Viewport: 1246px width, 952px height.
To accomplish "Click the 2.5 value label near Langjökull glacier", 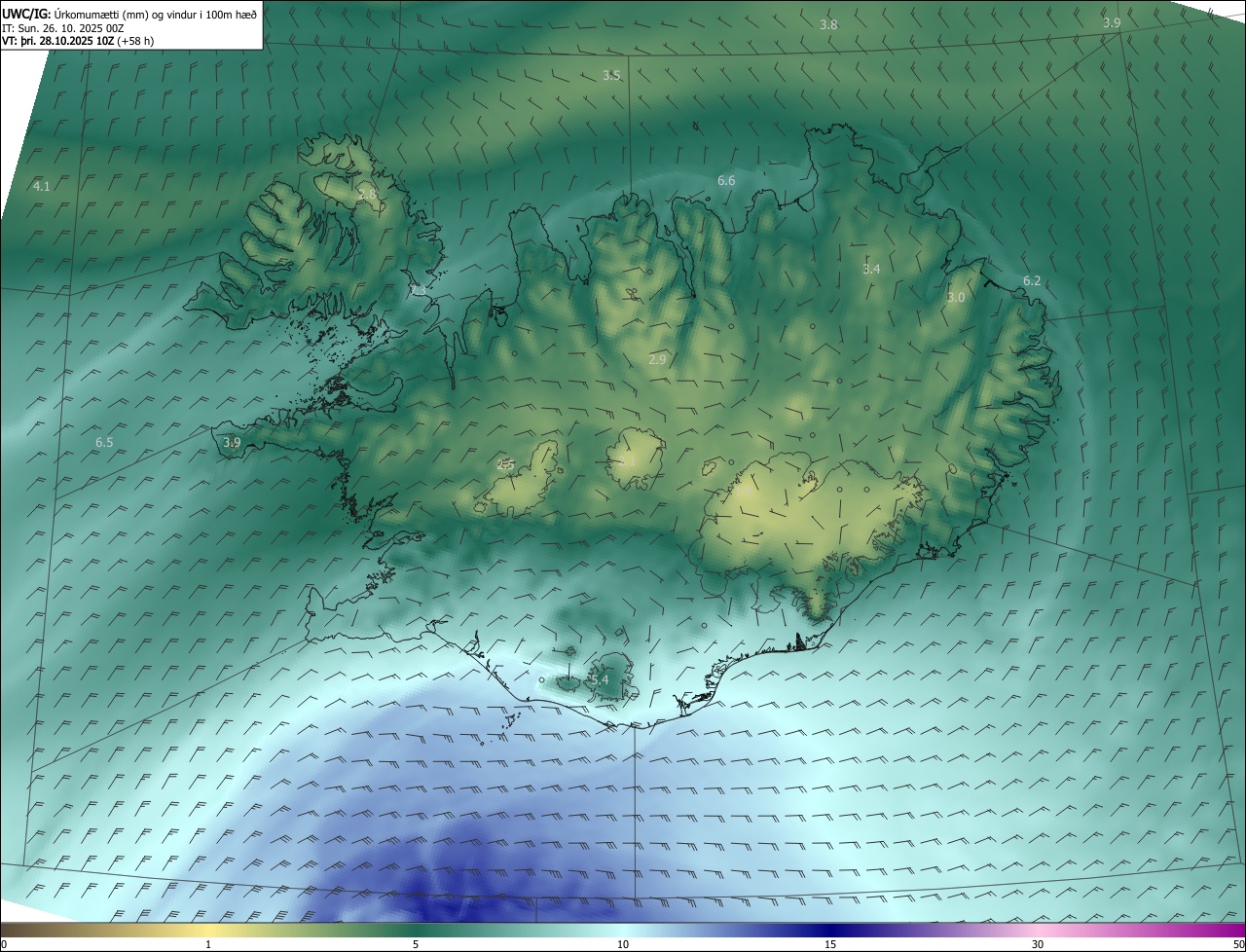I will (505, 465).
